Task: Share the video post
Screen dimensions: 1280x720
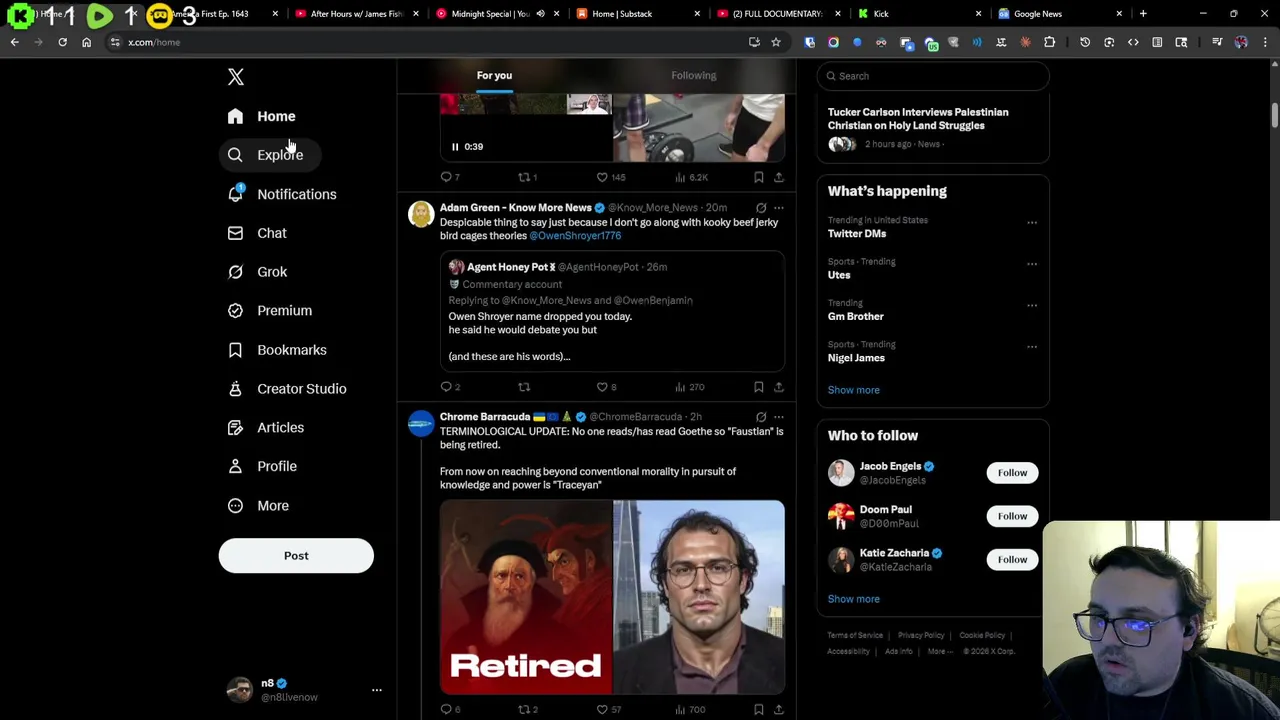Action: [x=779, y=177]
